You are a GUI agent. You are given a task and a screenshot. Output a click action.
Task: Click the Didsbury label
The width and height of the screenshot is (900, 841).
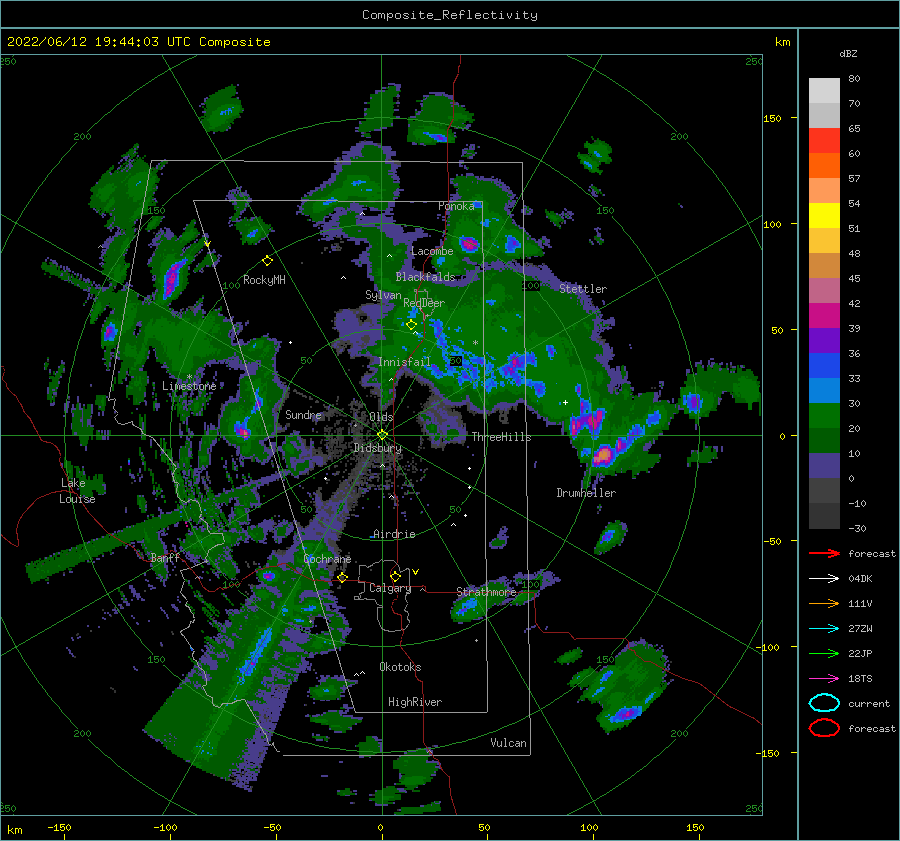coord(377,448)
